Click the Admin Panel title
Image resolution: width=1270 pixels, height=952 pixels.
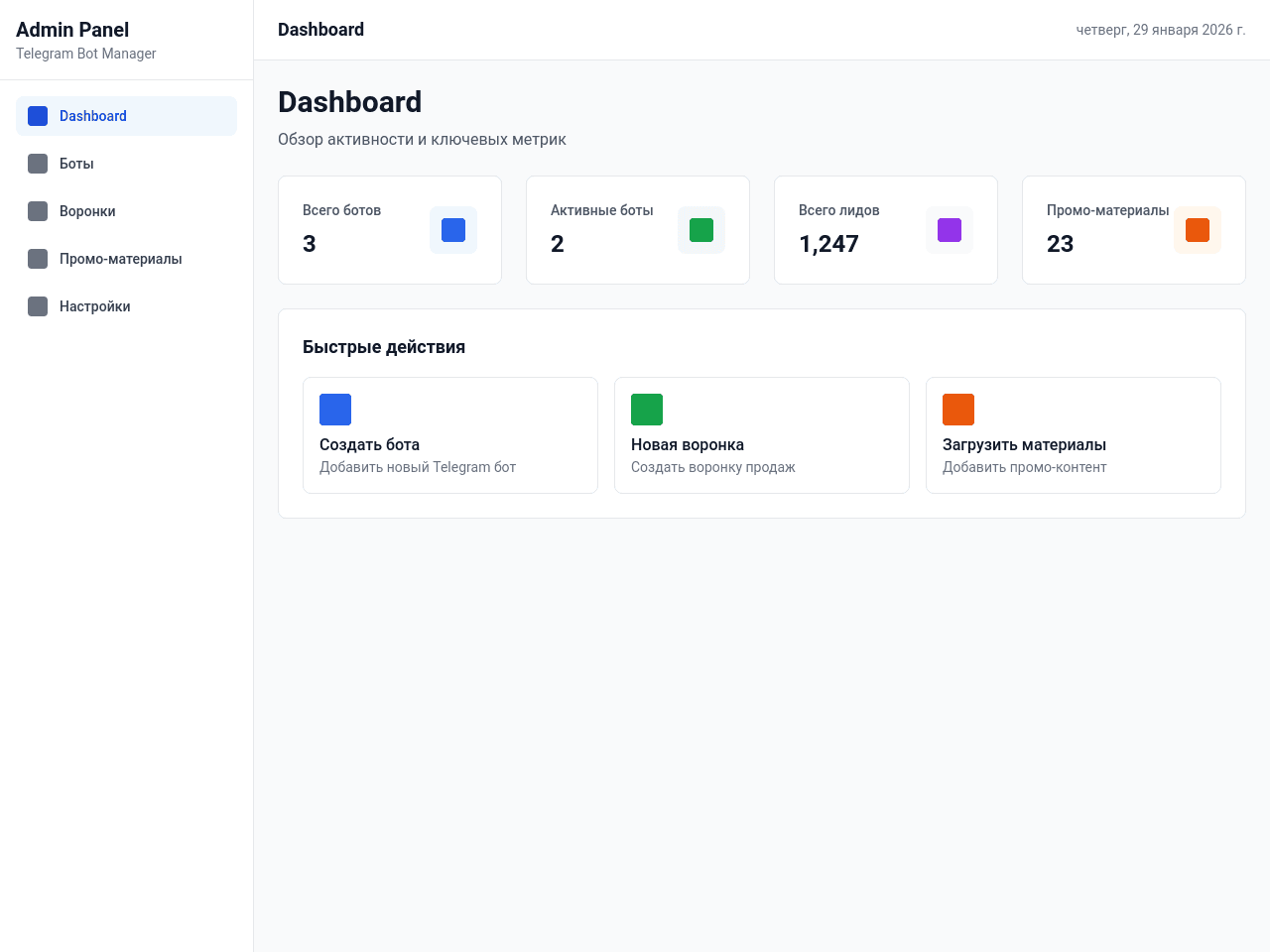pyautogui.click(x=72, y=30)
